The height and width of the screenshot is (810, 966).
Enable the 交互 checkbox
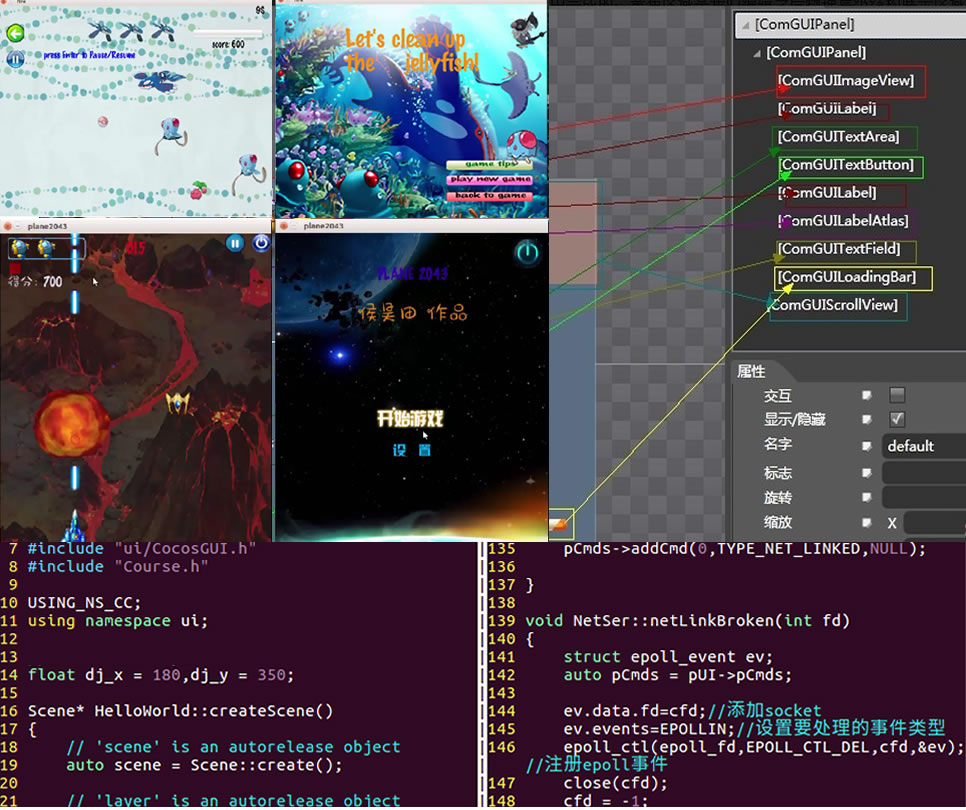[897, 395]
